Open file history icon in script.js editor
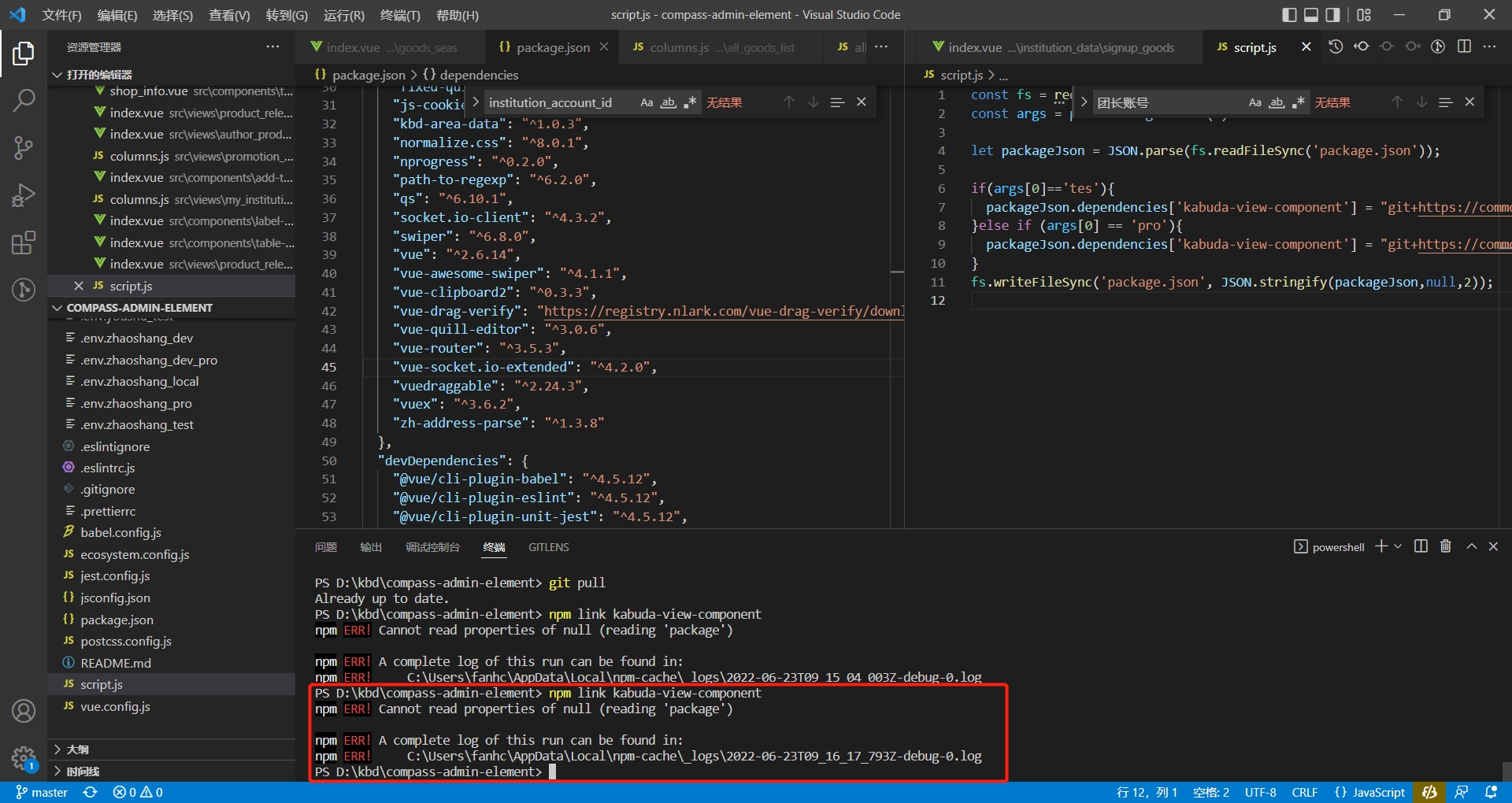The height and width of the screenshot is (803, 1512). coord(1336,47)
